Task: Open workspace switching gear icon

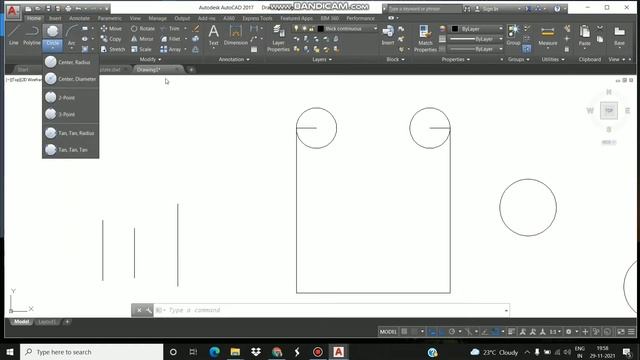Action: tap(569, 332)
